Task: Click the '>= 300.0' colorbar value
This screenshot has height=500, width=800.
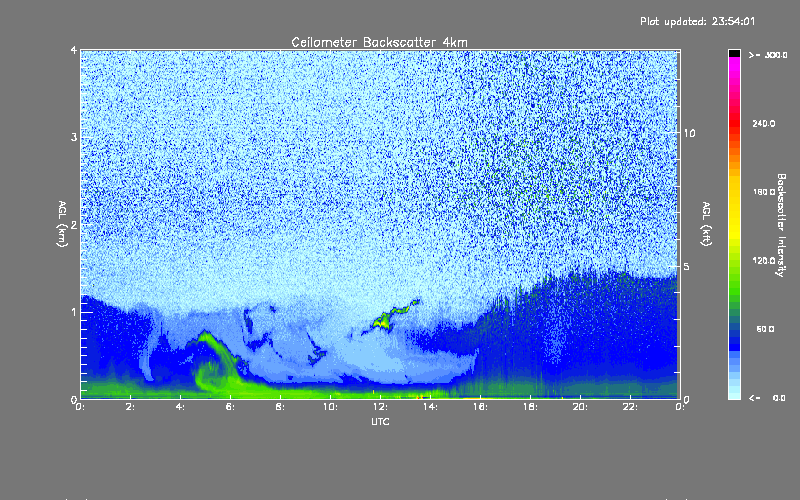Action: [x=768, y=55]
